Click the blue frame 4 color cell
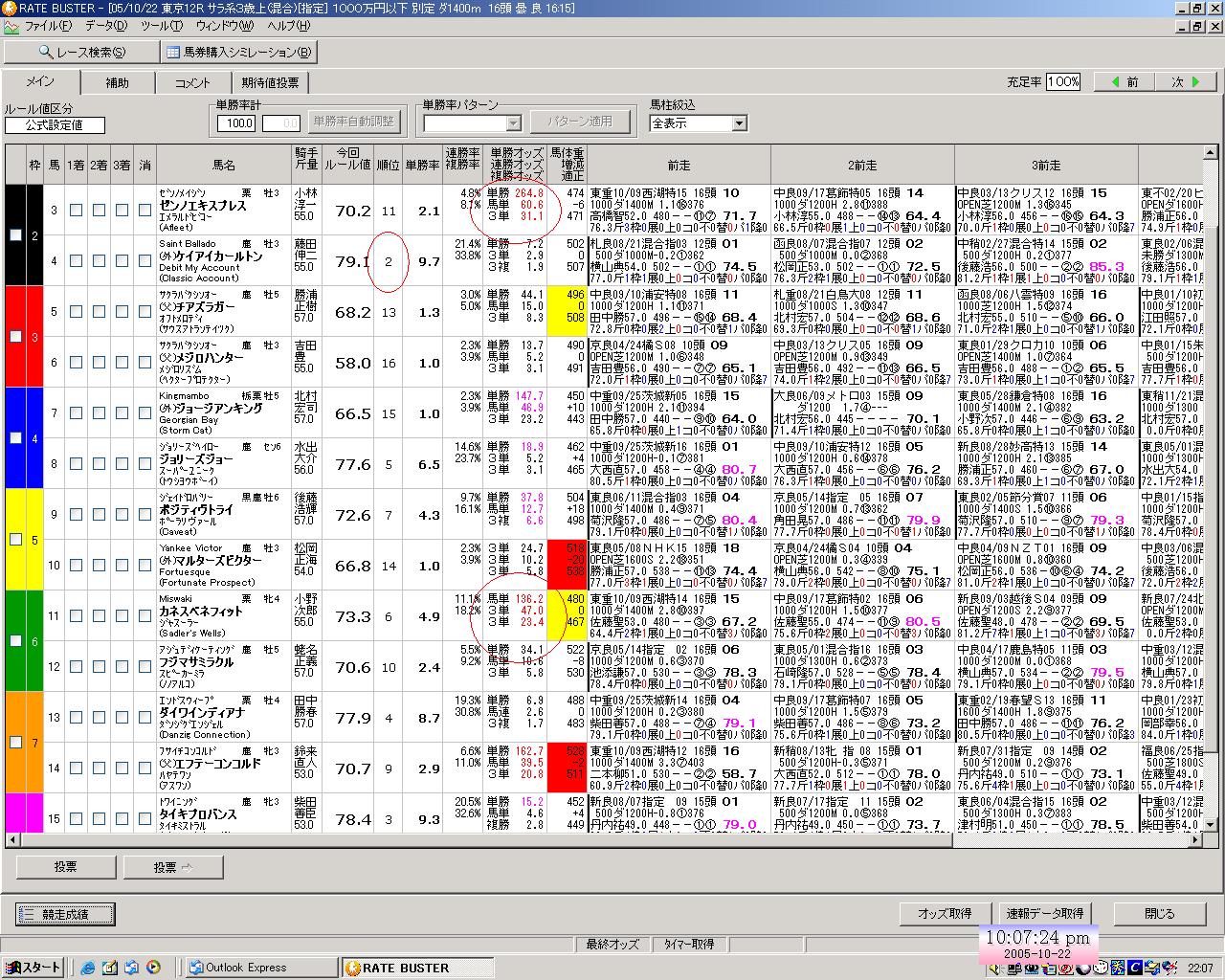Viewport: 1225px width, 980px height. pos(35,438)
